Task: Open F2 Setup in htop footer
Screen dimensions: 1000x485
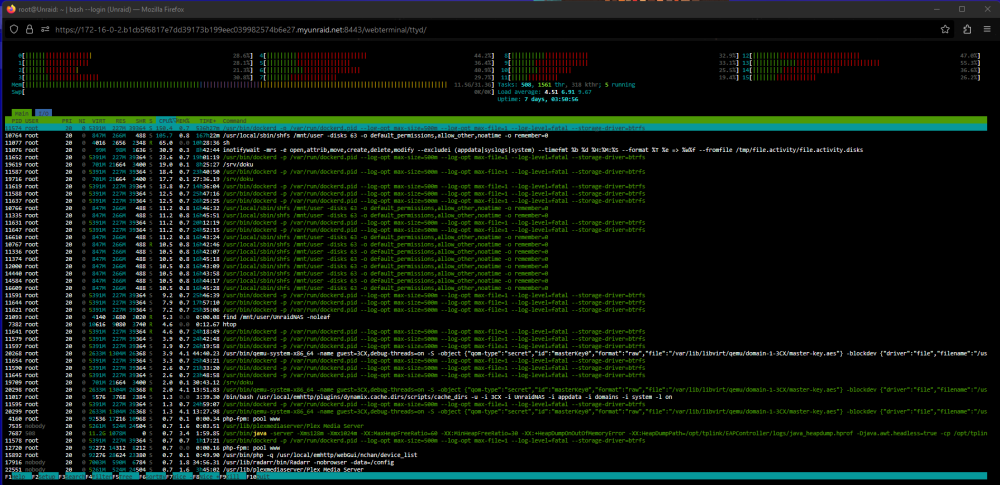Action: coord(45,476)
